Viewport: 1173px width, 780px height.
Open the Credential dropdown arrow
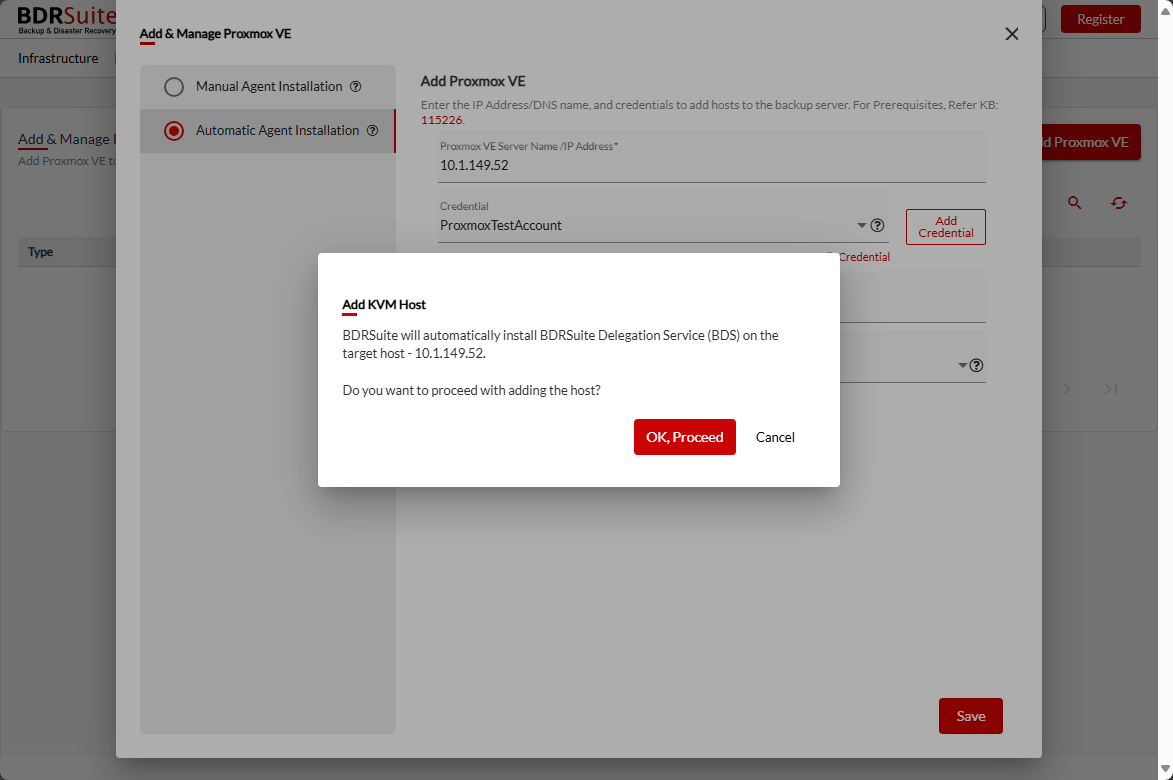point(861,225)
